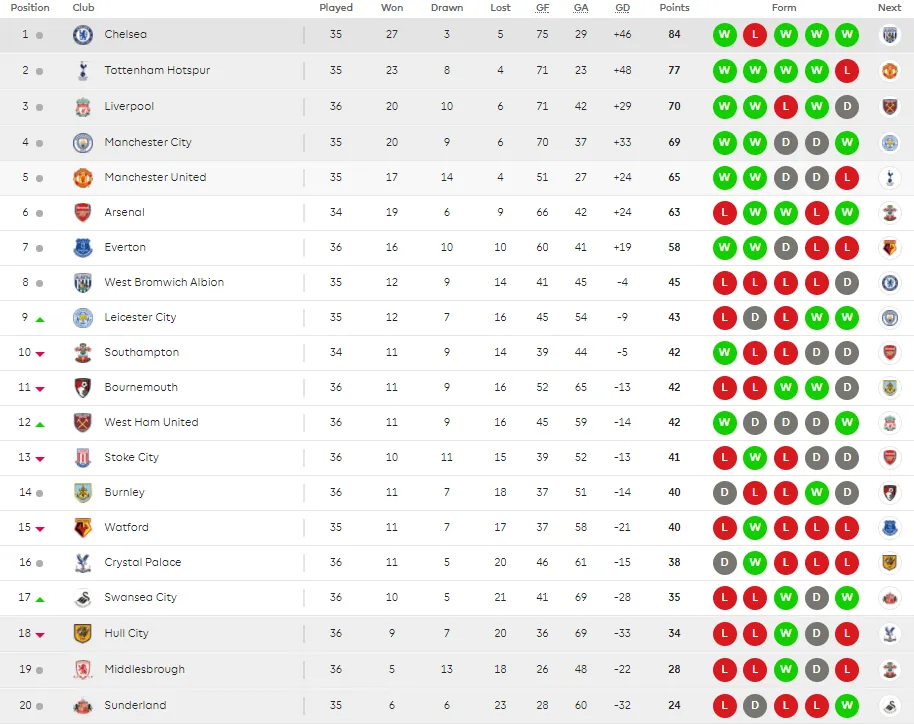Click the Middlesbrough crest beside its name
This screenshot has height=724, width=914.
click(x=83, y=669)
